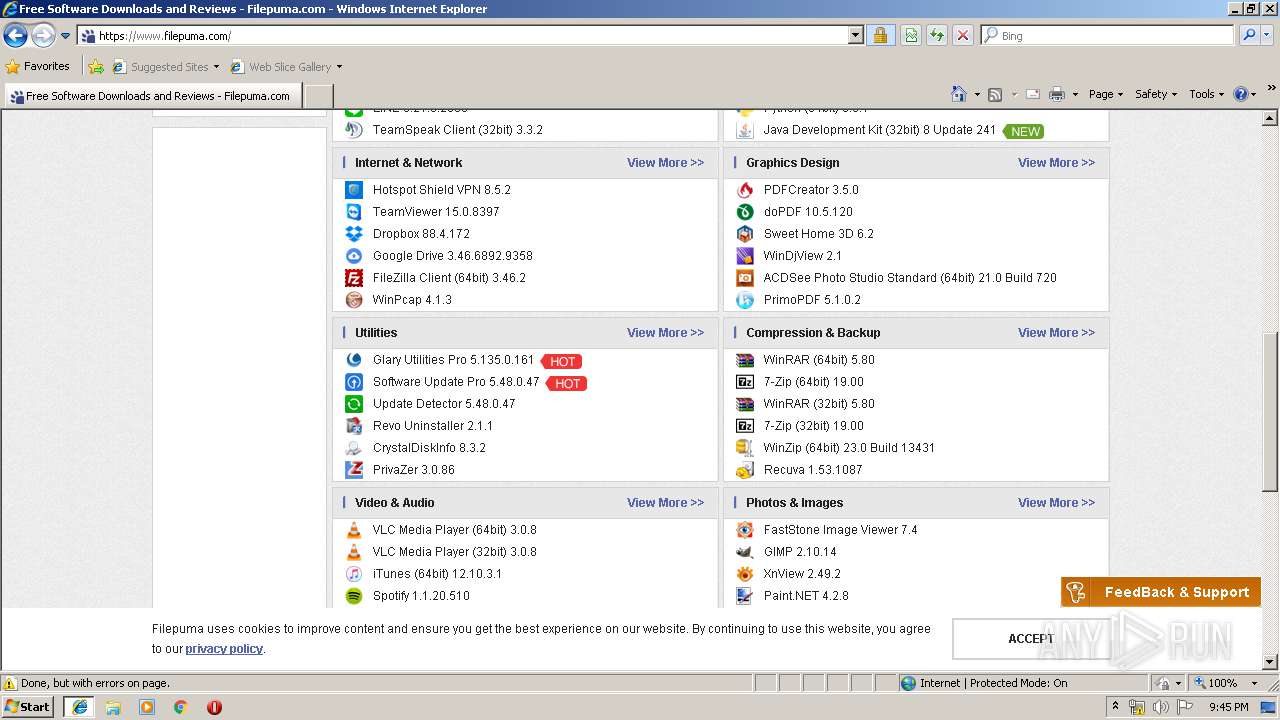The image size is (1280, 720).
Task: Expand the Web Slice Gallery dropdown
Action: click(339, 67)
